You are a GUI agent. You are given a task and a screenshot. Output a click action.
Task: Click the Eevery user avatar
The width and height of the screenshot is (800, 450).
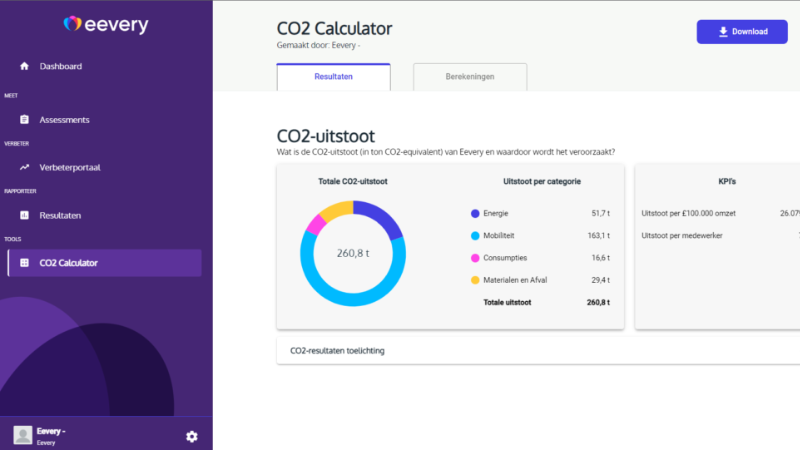pos(22,435)
